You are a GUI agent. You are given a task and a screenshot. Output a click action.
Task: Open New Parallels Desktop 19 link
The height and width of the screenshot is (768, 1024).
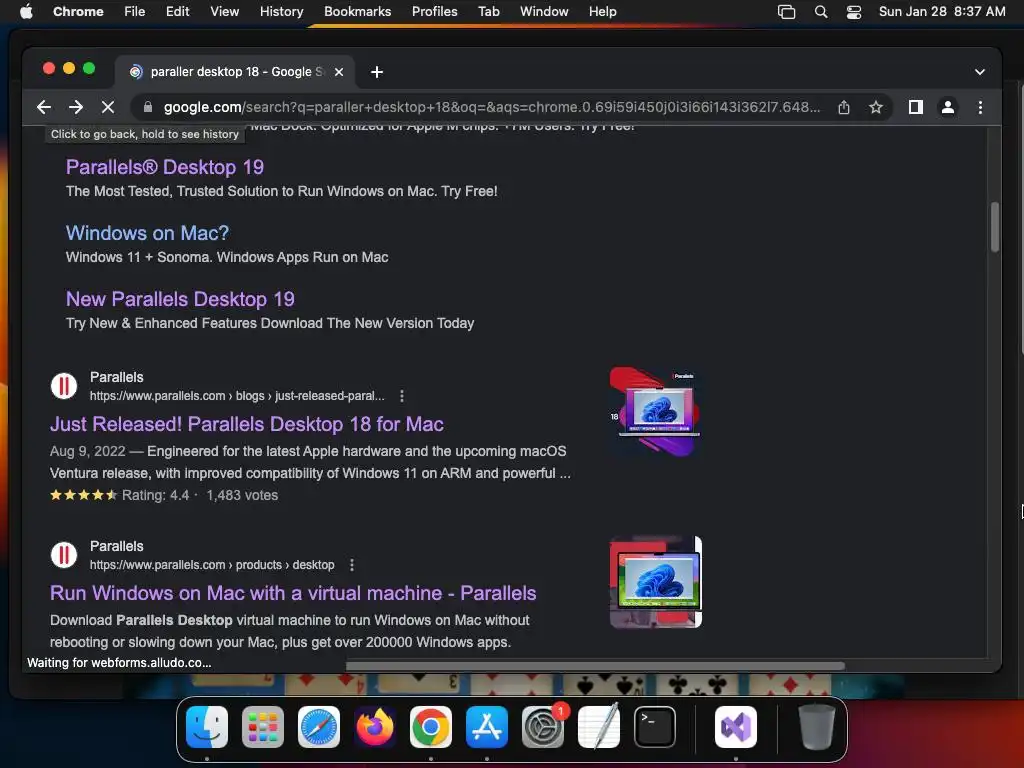(x=180, y=299)
